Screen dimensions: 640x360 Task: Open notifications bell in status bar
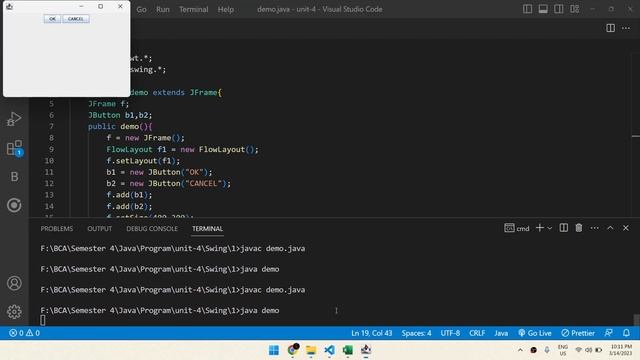pos(626,333)
